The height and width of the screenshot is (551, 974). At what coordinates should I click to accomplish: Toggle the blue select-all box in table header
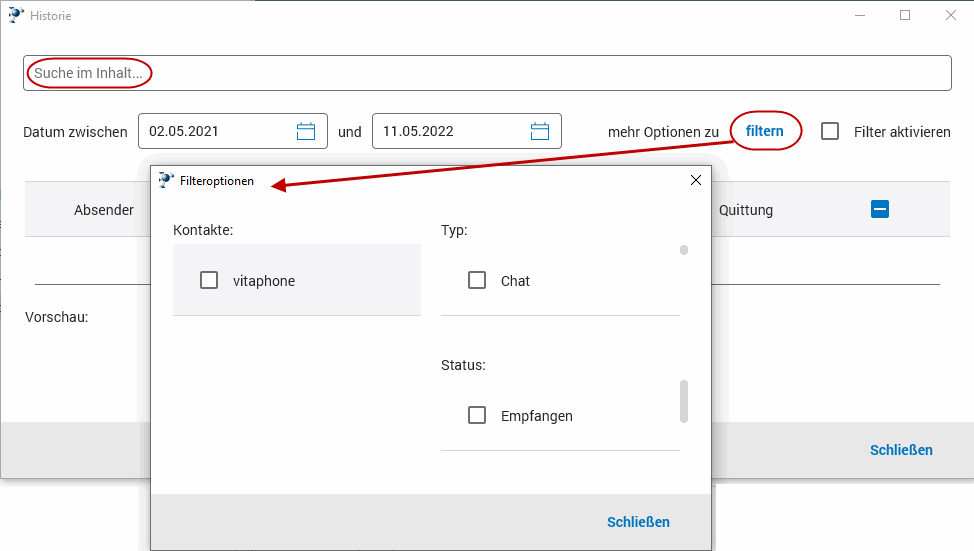(880, 209)
